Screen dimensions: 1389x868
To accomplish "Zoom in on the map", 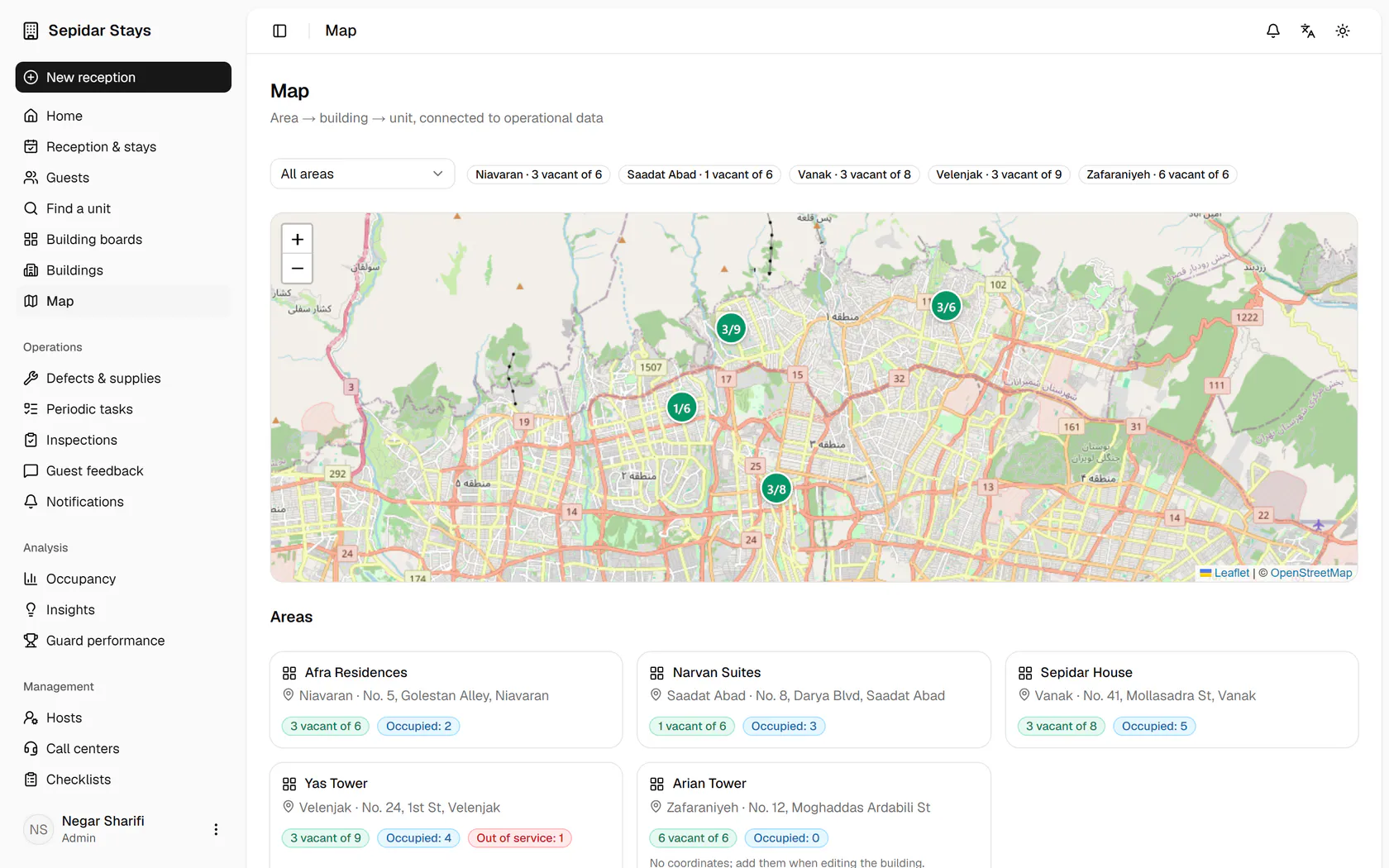I will pyautogui.click(x=298, y=239).
